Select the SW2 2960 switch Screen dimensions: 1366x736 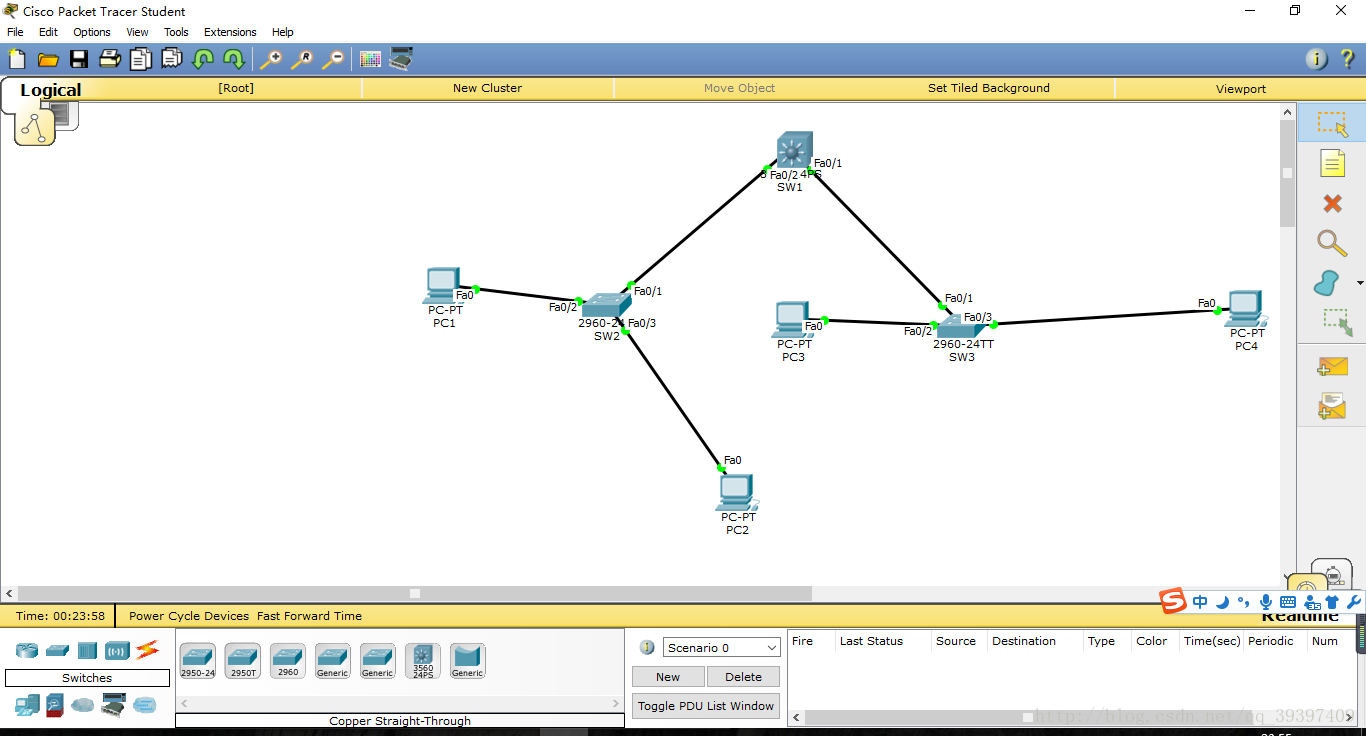coord(605,306)
